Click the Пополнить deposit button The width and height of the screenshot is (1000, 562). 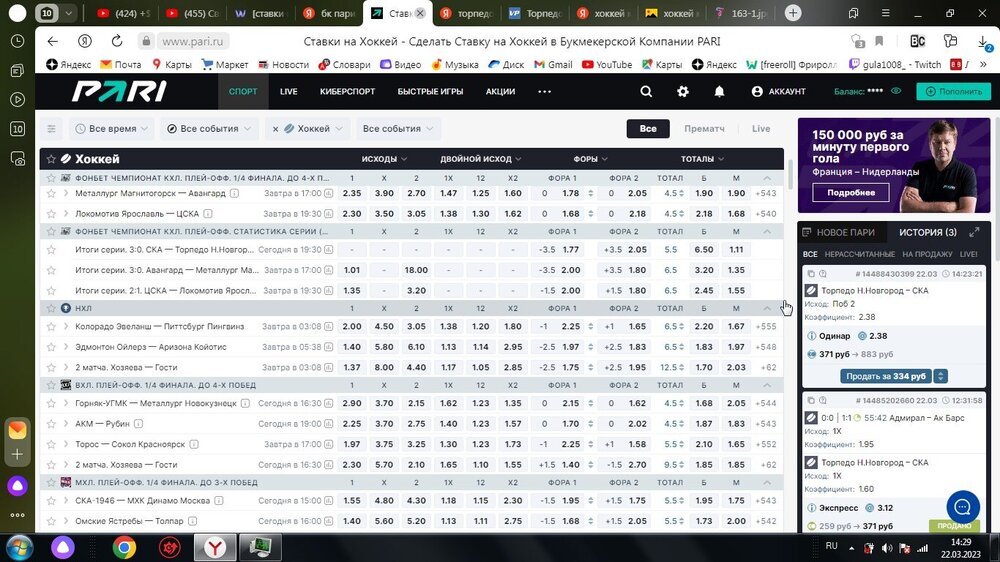(x=953, y=91)
